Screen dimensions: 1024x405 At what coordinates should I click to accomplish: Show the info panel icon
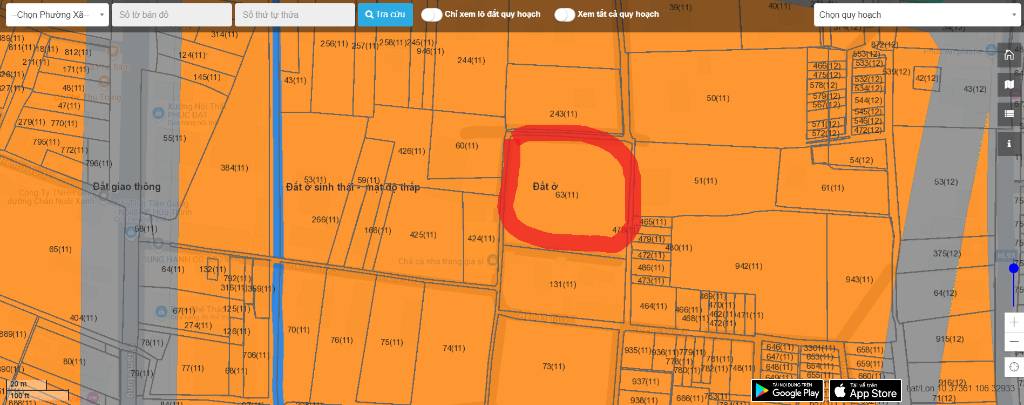pyautogui.click(x=1010, y=144)
